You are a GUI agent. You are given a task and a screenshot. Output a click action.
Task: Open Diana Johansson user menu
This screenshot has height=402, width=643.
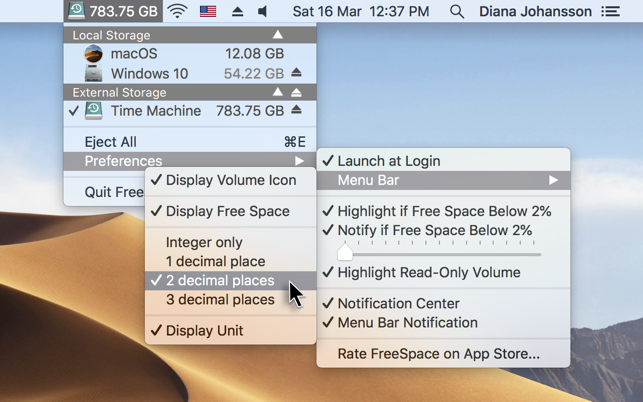point(535,11)
